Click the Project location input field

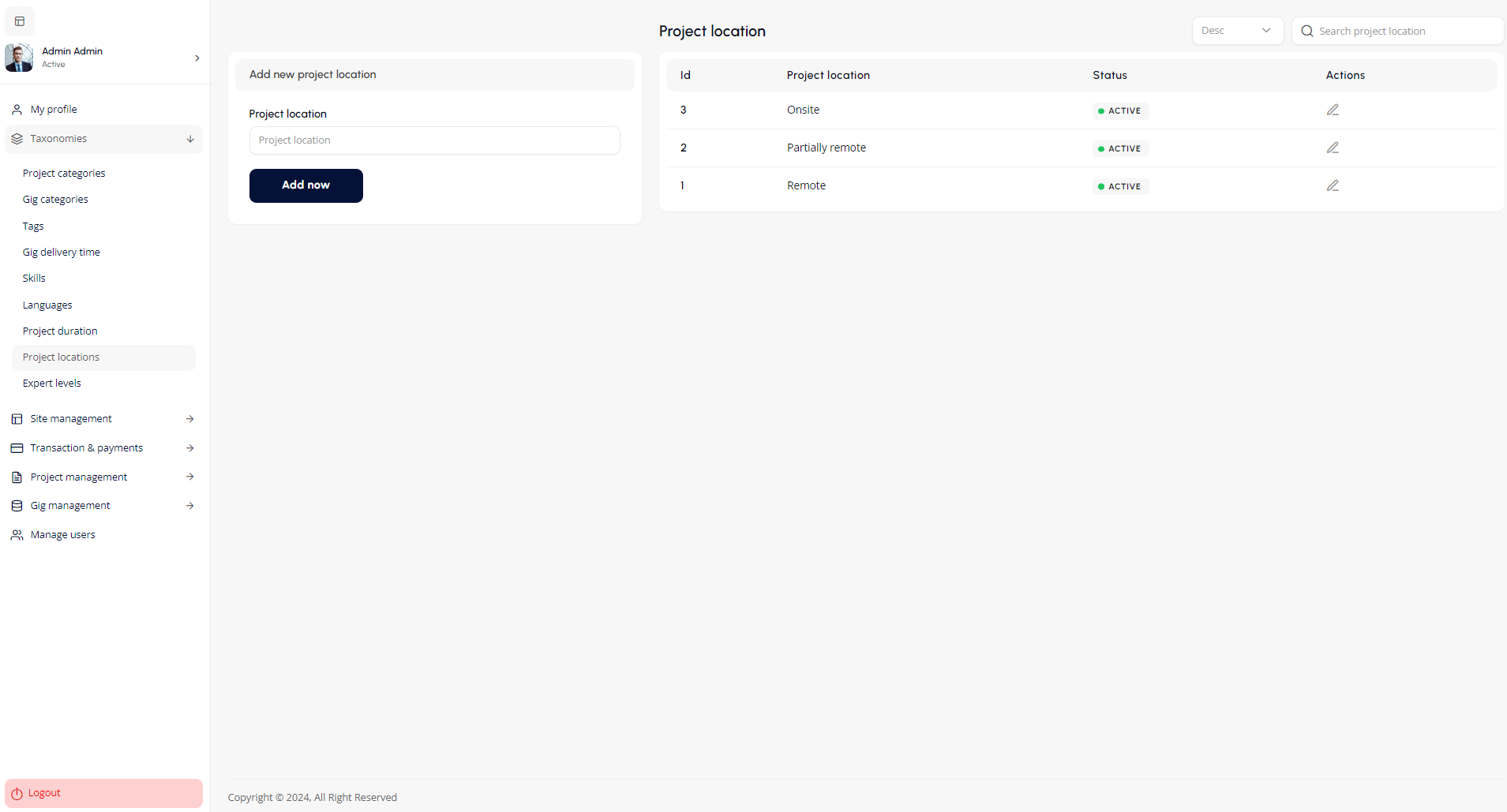(434, 140)
